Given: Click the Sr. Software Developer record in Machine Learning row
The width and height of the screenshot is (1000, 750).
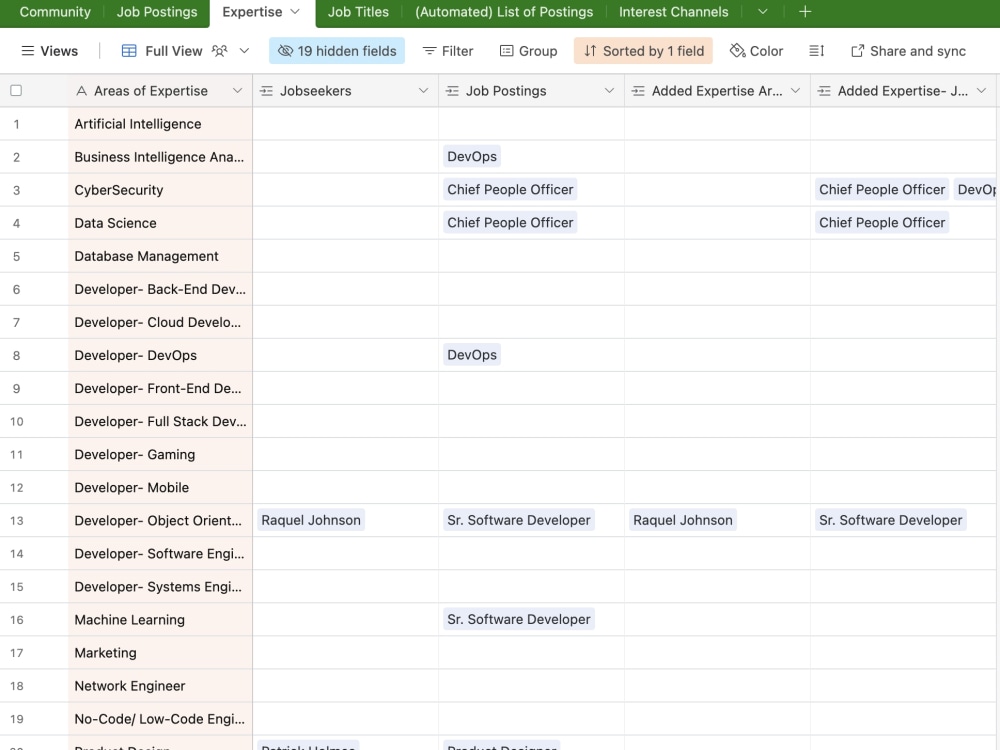Looking at the screenshot, I should pyautogui.click(x=518, y=619).
